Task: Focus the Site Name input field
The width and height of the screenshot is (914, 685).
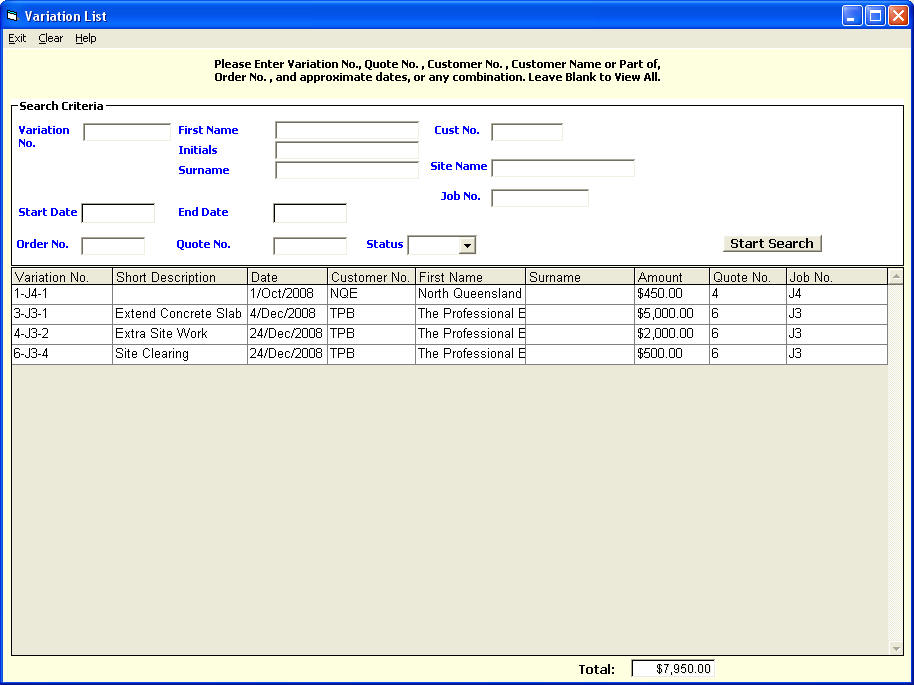Action: [563, 168]
